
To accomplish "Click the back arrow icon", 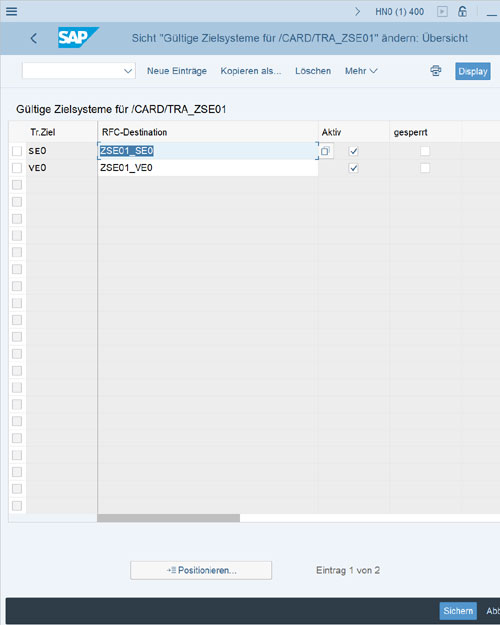I will coord(34,38).
